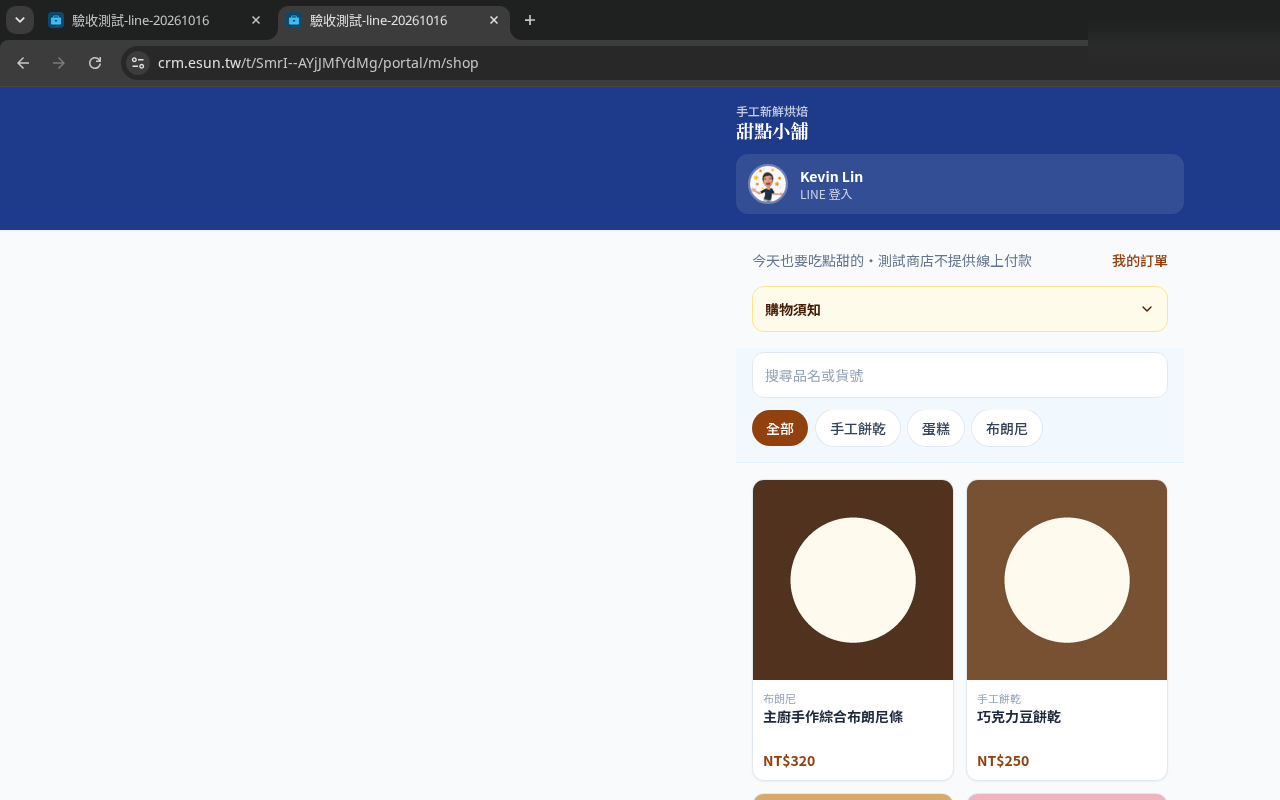Expand the 購物須知 section
This screenshot has height=800, width=1280.
coord(960,309)
